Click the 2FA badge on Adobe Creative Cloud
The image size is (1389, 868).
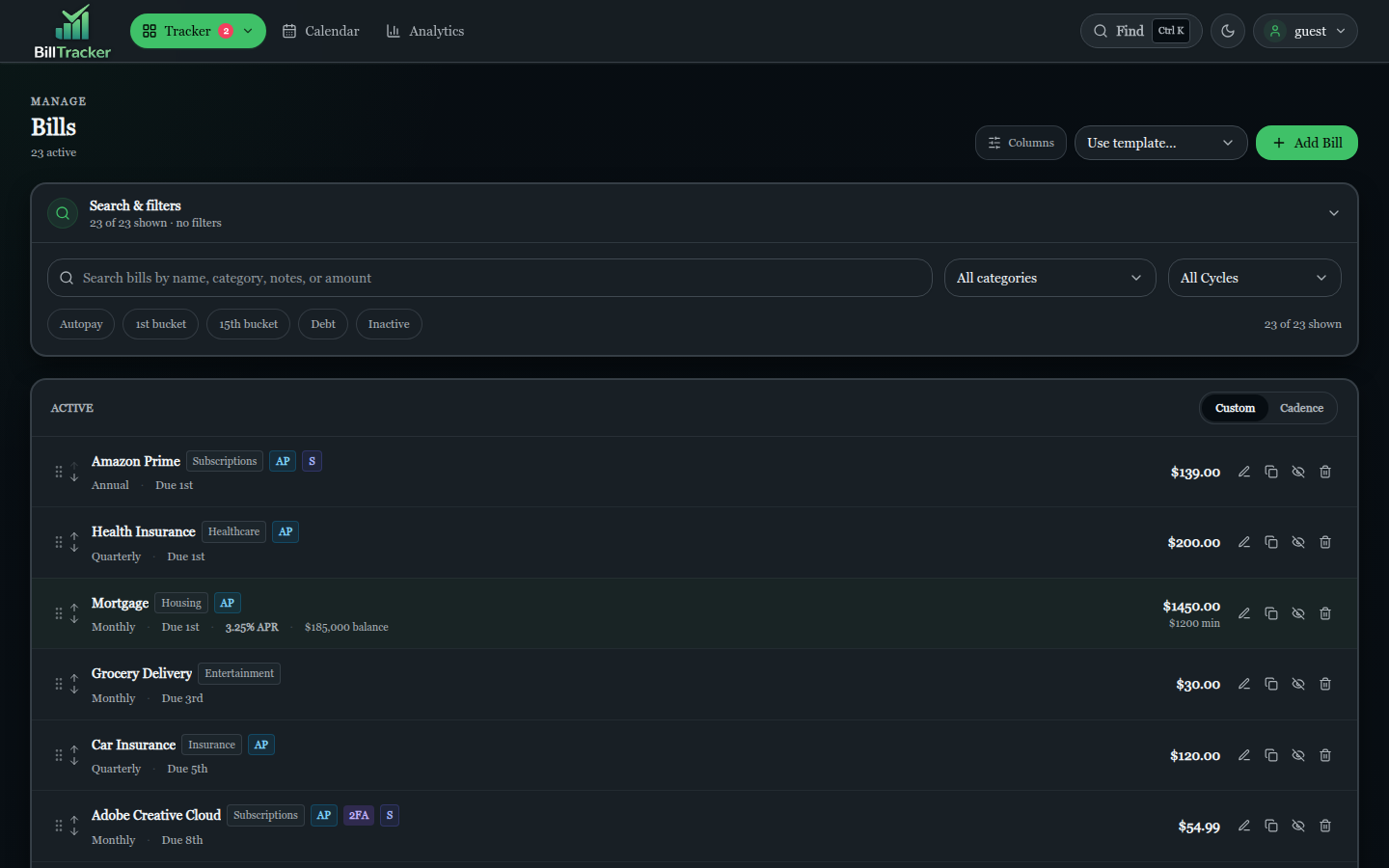tap(359, 815)
